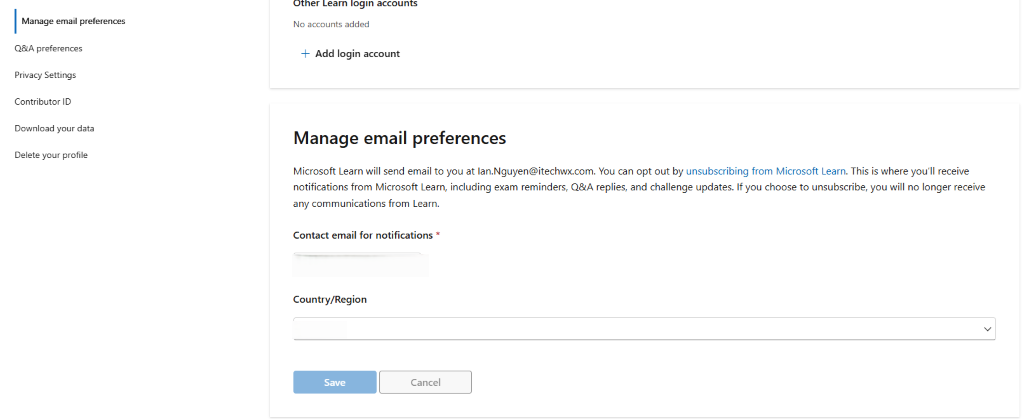This screenshot has width=1024, height=419.
Task: Open Contributor ID in the sidebar
Action: [42, 102]
